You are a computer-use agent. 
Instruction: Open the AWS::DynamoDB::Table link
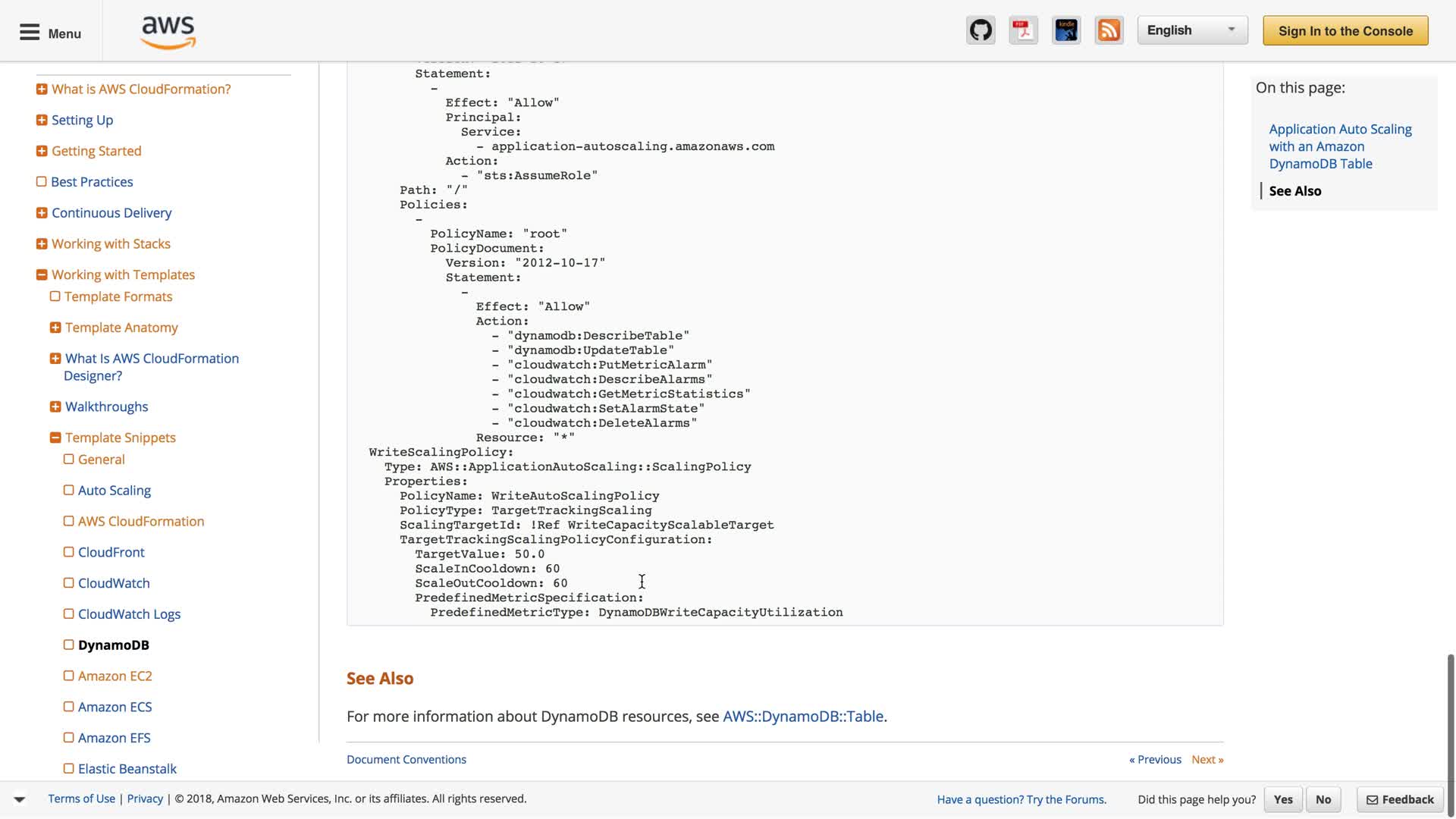coord(802,716)
